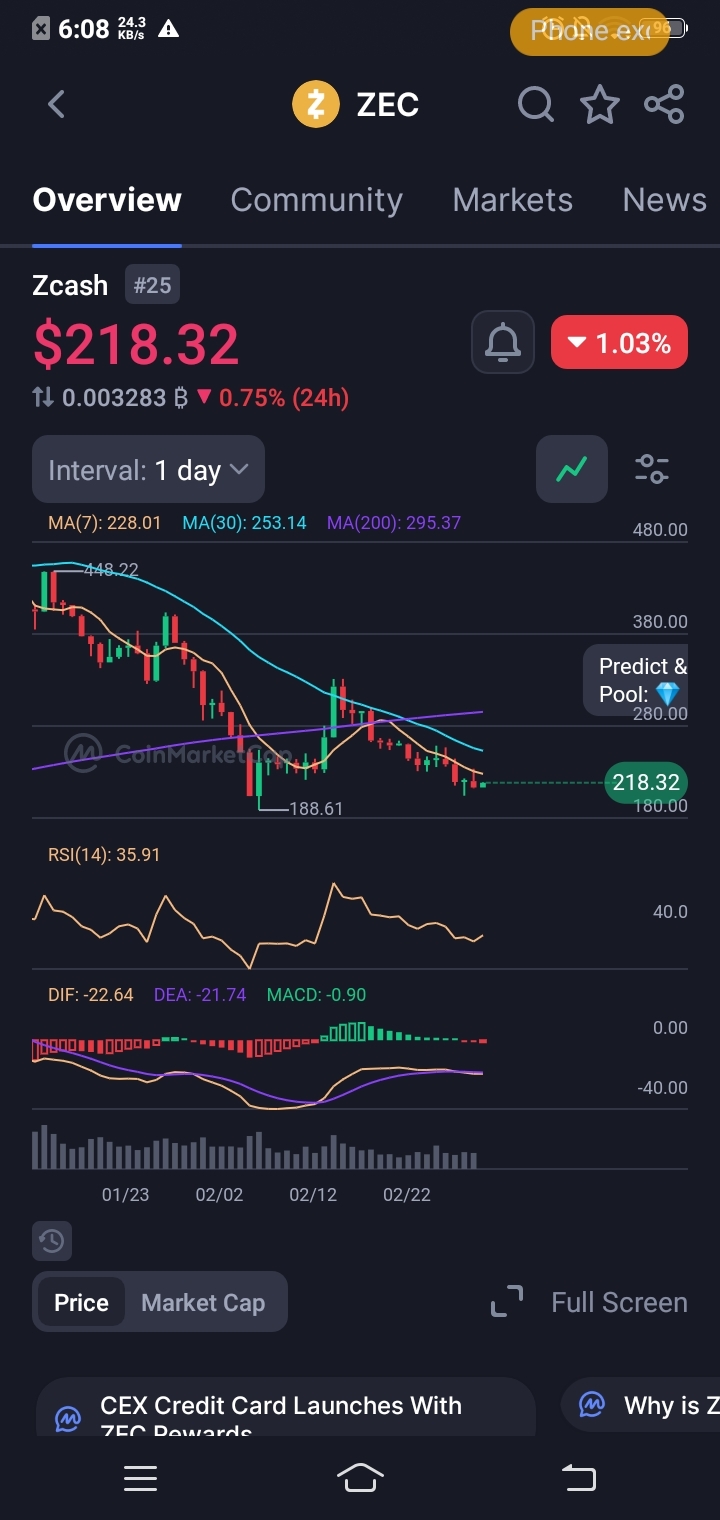720x1520 pixels.
Task: Tap RSI(14): 35.91 label
Action: pyautogui.click(x=104, y=855)
